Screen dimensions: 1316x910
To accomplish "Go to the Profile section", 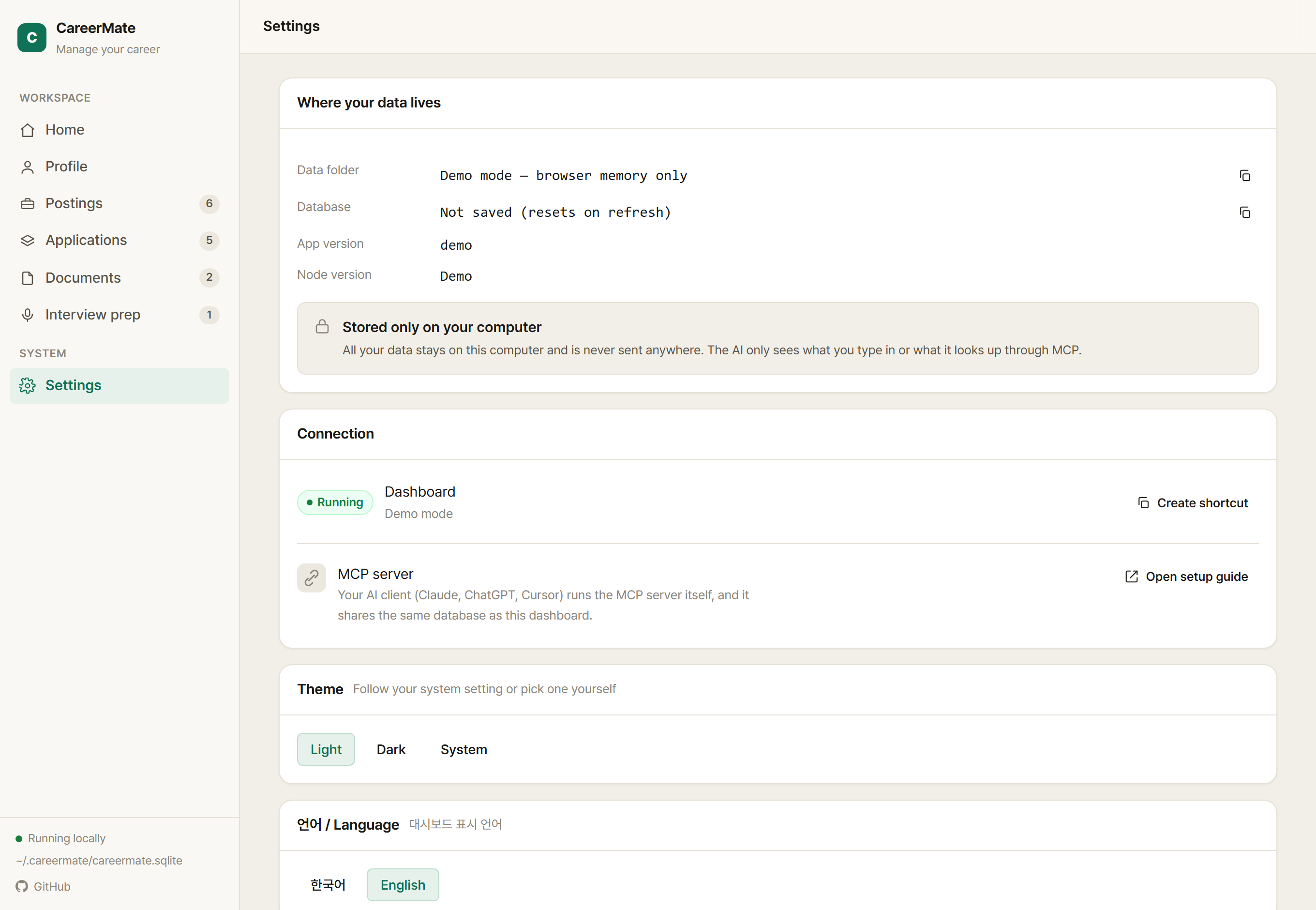I will 120,167.
